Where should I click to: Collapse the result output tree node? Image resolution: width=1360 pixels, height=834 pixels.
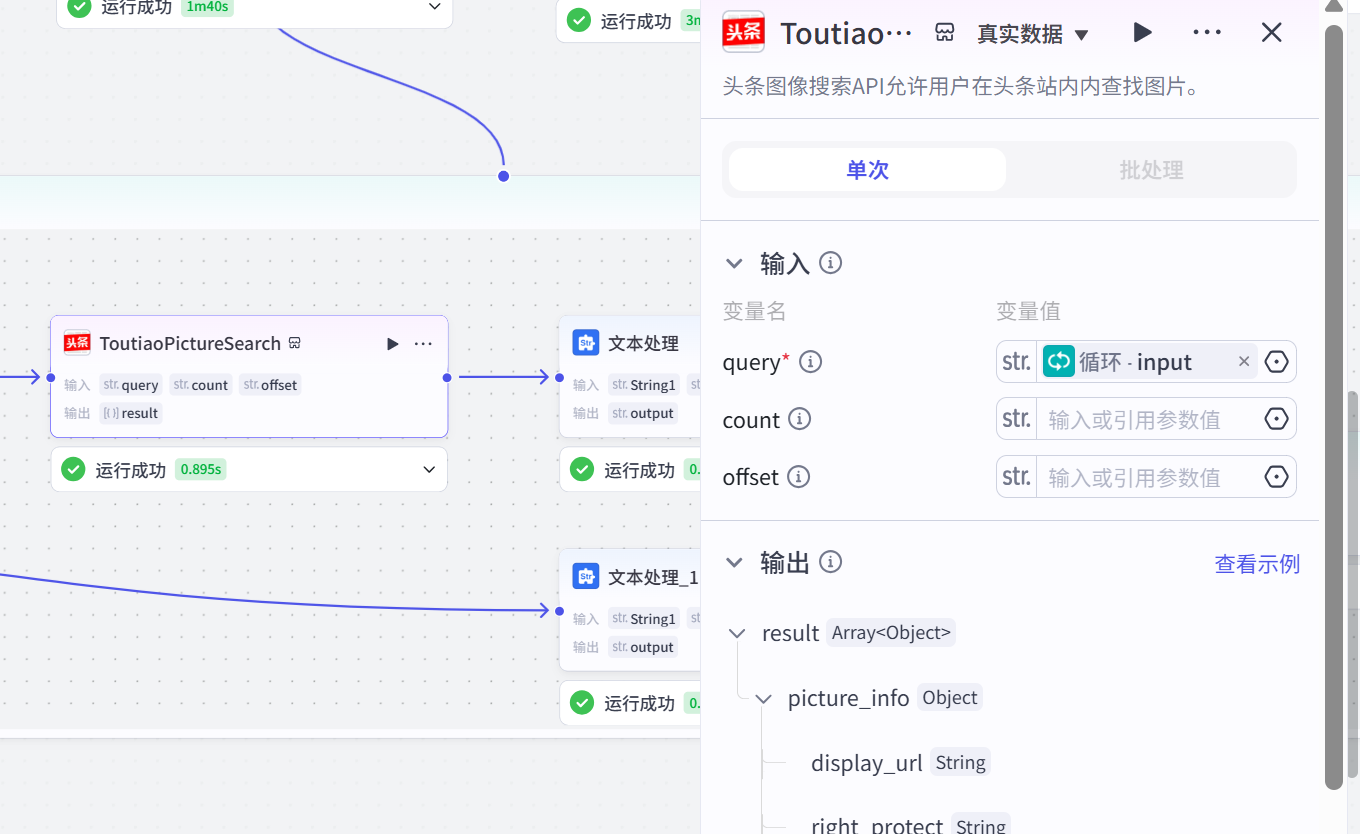tap(737, 633)
